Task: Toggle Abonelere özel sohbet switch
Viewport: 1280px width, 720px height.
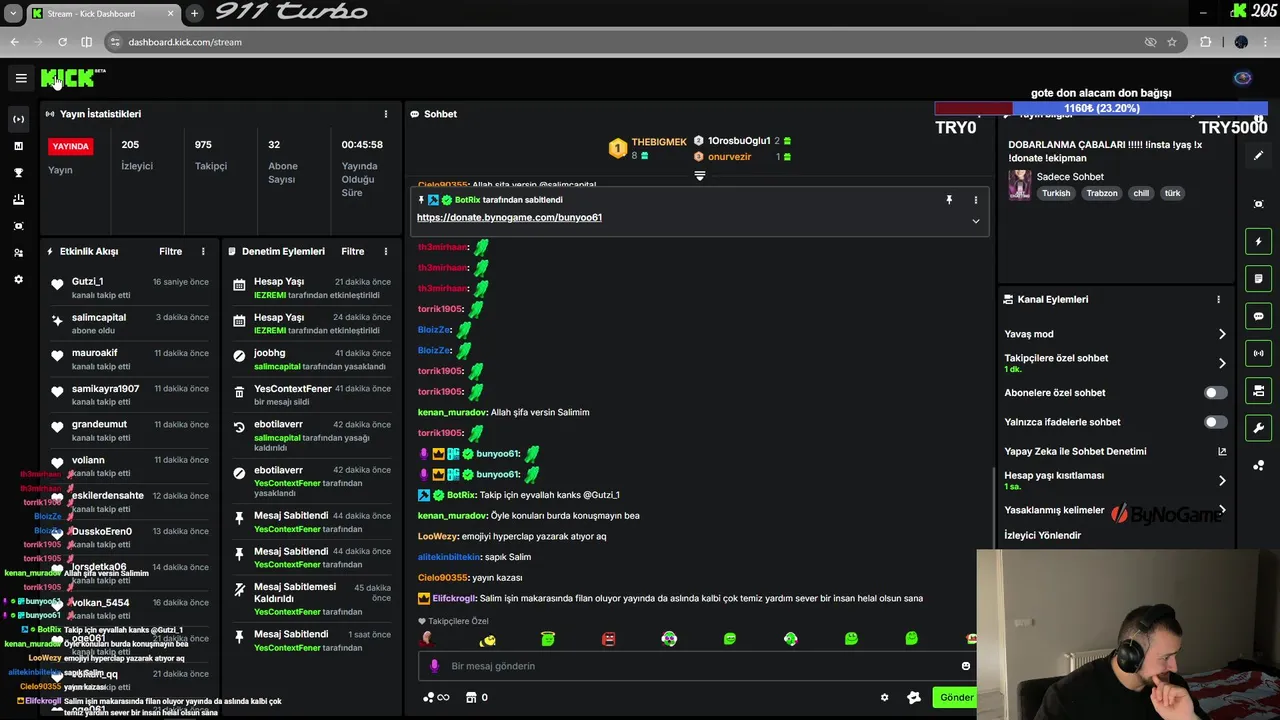Action: coord(1215,393)
